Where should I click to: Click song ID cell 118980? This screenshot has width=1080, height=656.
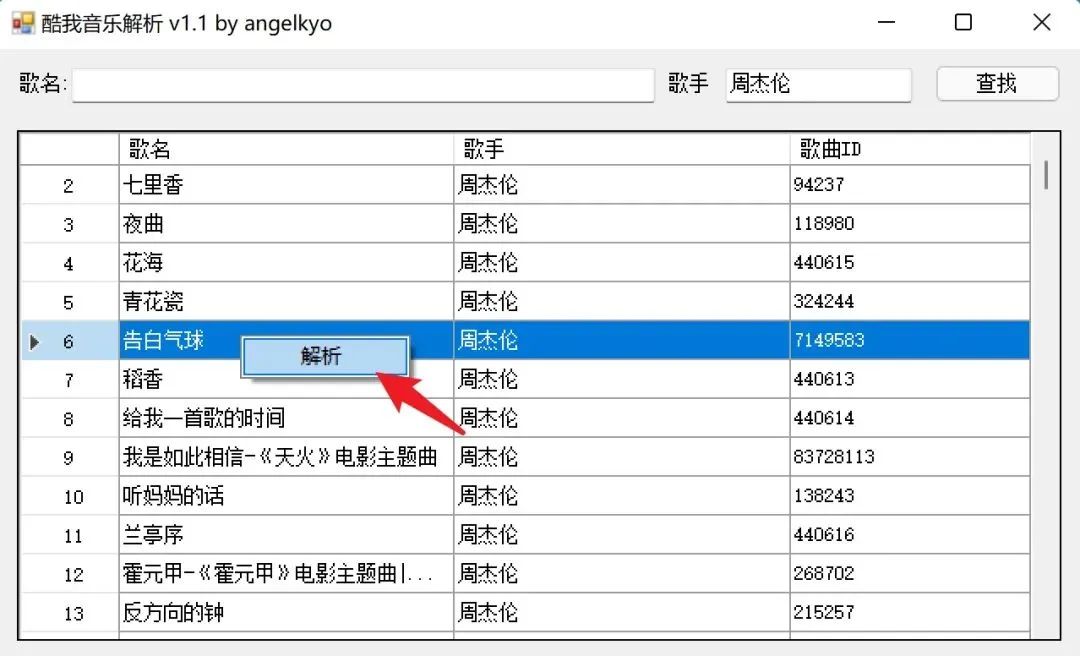(x=910, y=223)
